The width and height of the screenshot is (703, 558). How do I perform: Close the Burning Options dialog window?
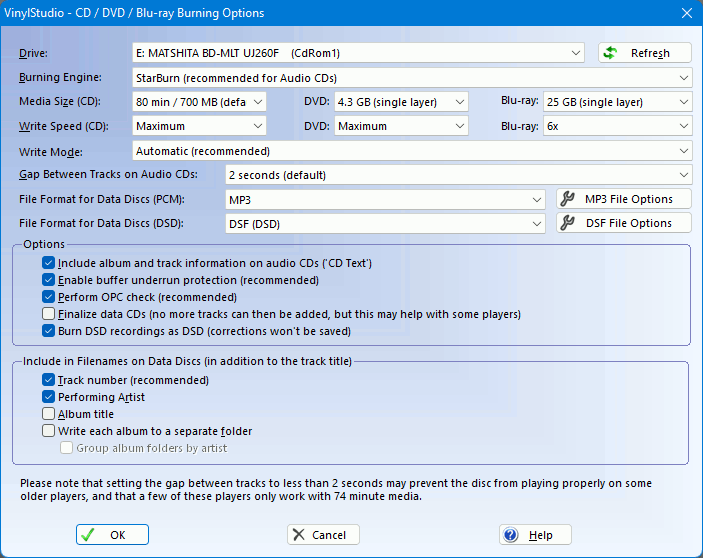(686, 13)
